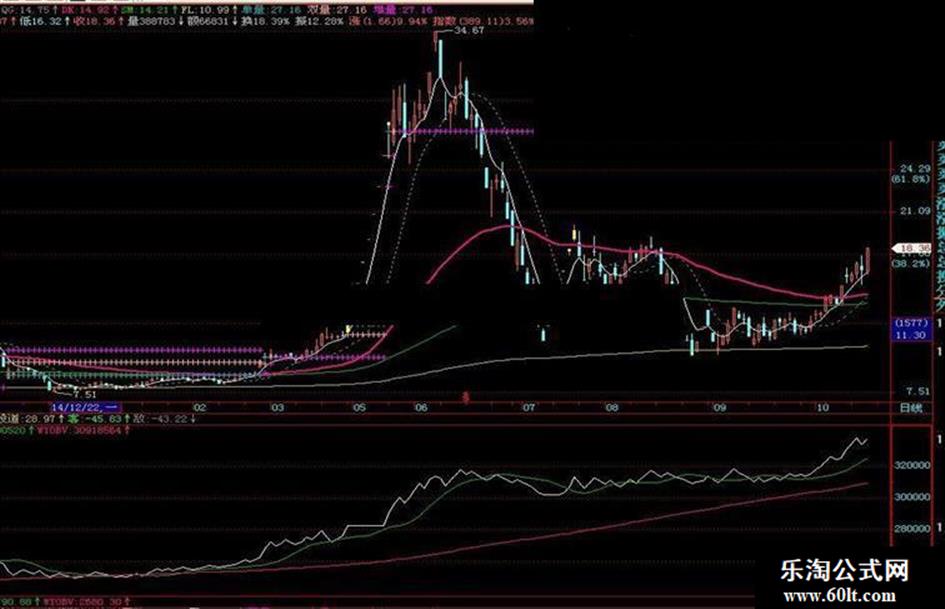Click the (61.8%) retracement label
945x609 pixels.
click(x=910, y=179)
